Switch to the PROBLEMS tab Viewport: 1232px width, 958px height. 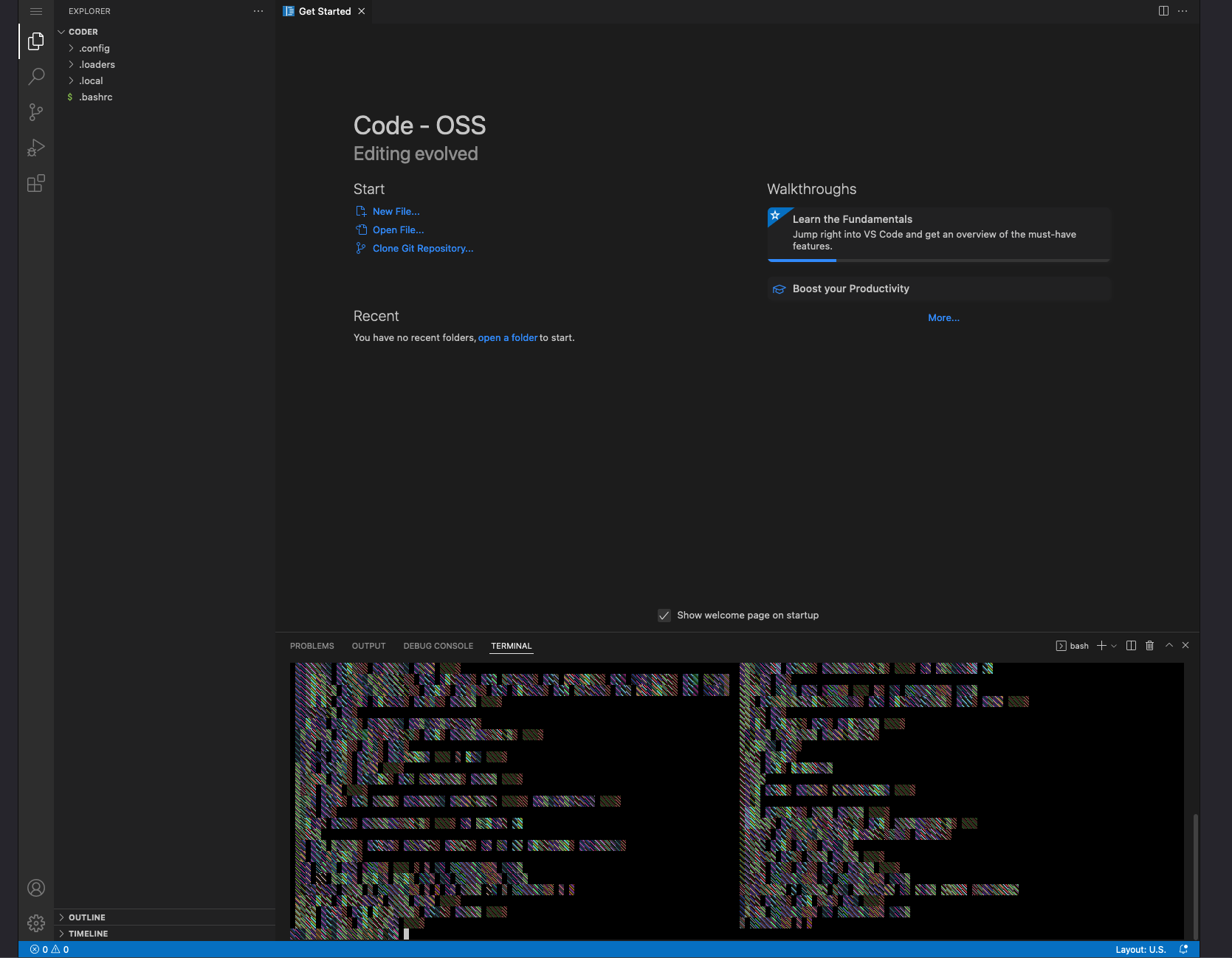312,645
